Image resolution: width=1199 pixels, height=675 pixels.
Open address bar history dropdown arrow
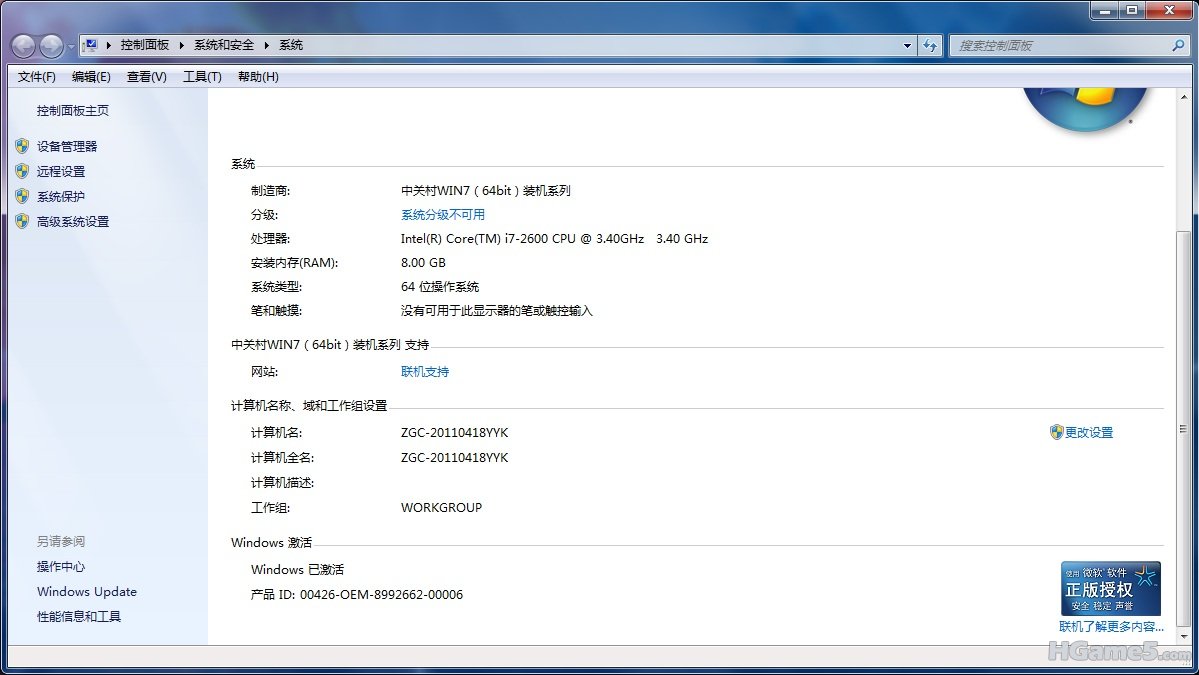point(907,46)
